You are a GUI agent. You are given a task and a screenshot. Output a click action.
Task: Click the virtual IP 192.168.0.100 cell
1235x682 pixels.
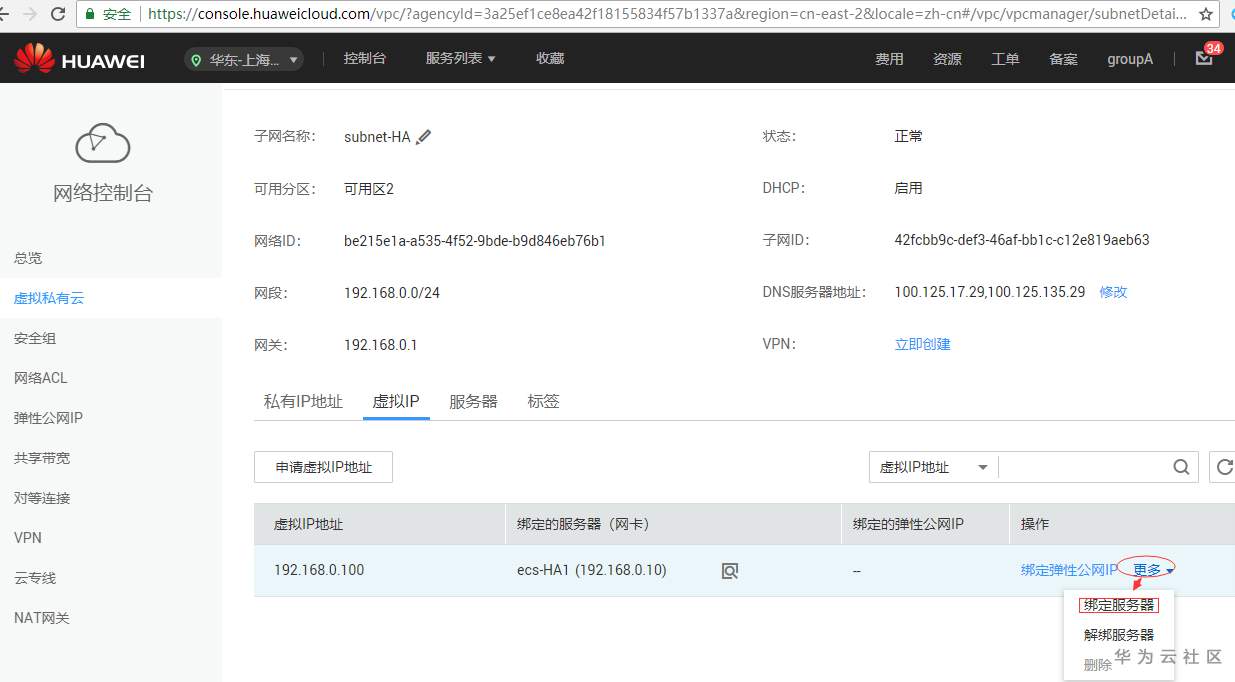pos(319,570)
